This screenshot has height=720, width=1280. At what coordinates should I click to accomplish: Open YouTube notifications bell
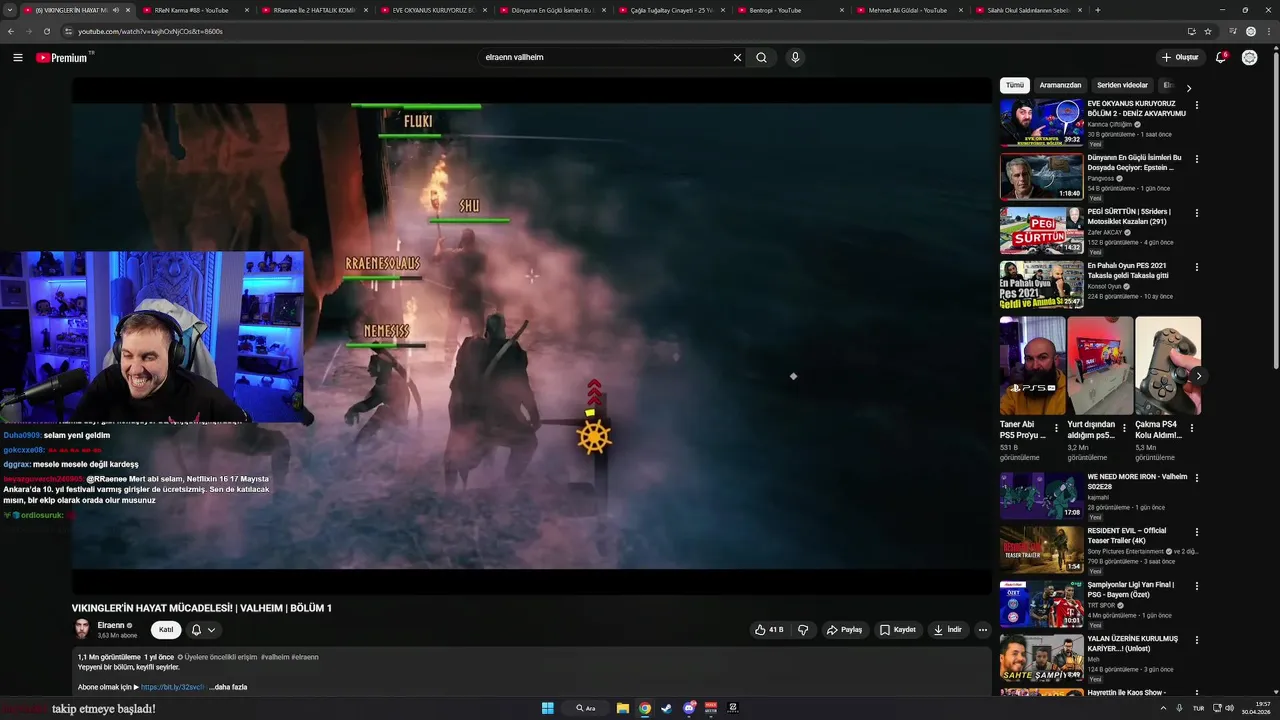1221,58
